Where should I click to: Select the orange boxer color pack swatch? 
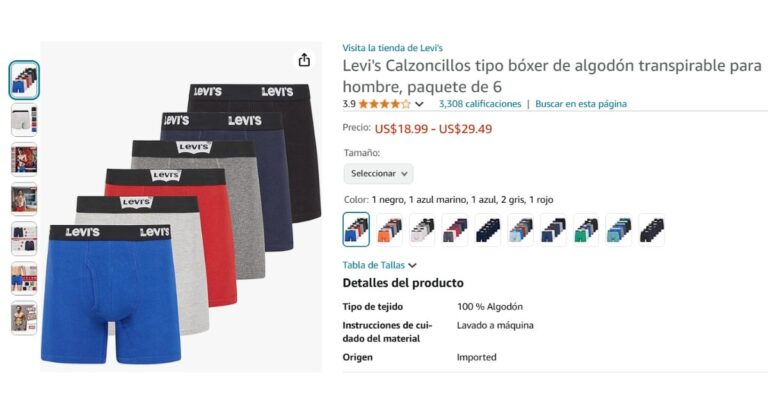tap(389, 230)
